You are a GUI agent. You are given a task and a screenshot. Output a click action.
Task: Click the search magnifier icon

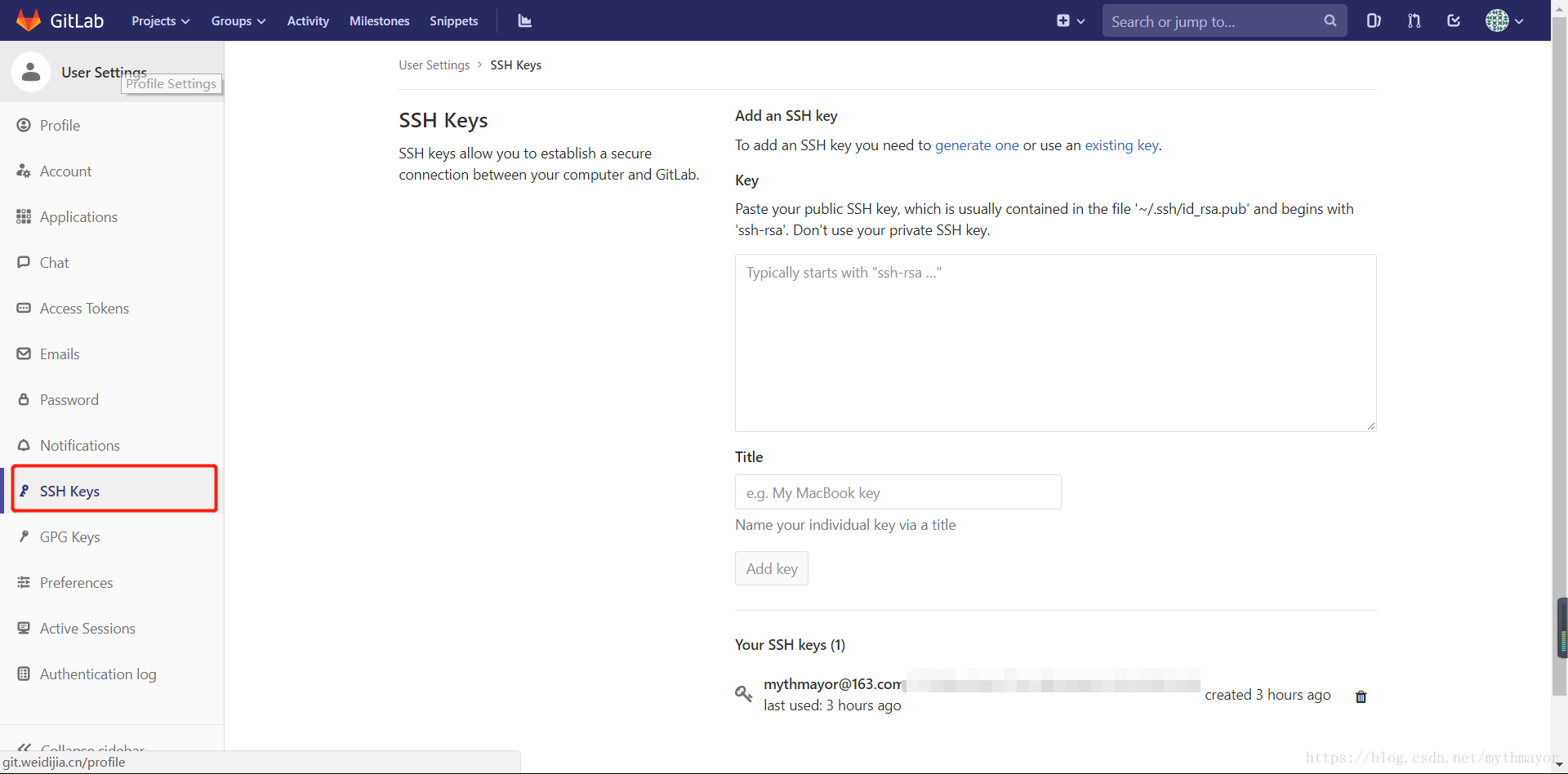coord(1330,20)
